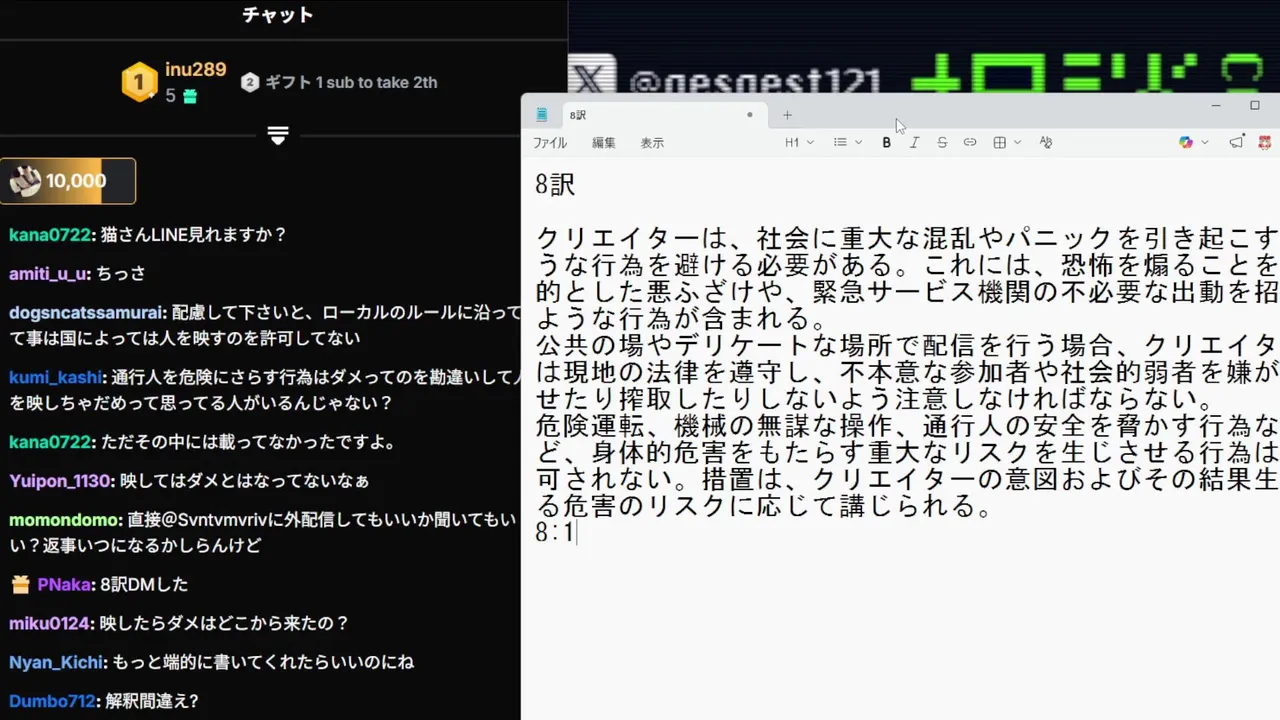Open the list style dropdown

(847, 143)
